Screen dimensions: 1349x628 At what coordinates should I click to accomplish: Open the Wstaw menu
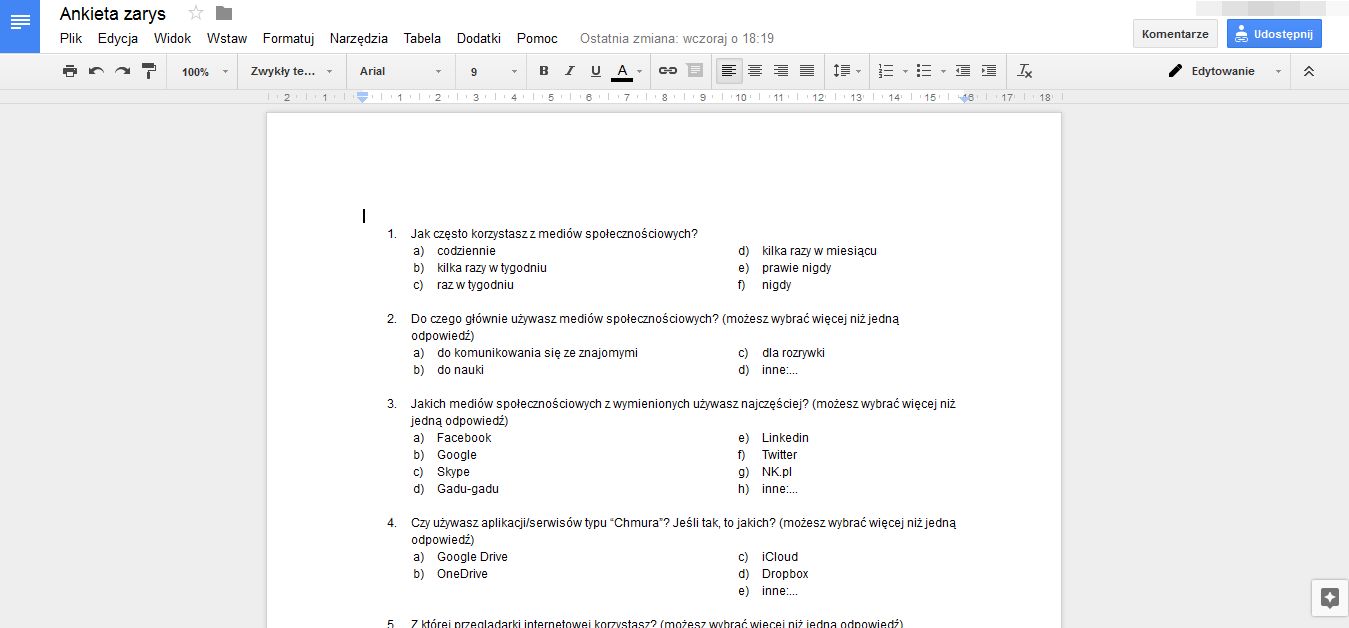227,38
